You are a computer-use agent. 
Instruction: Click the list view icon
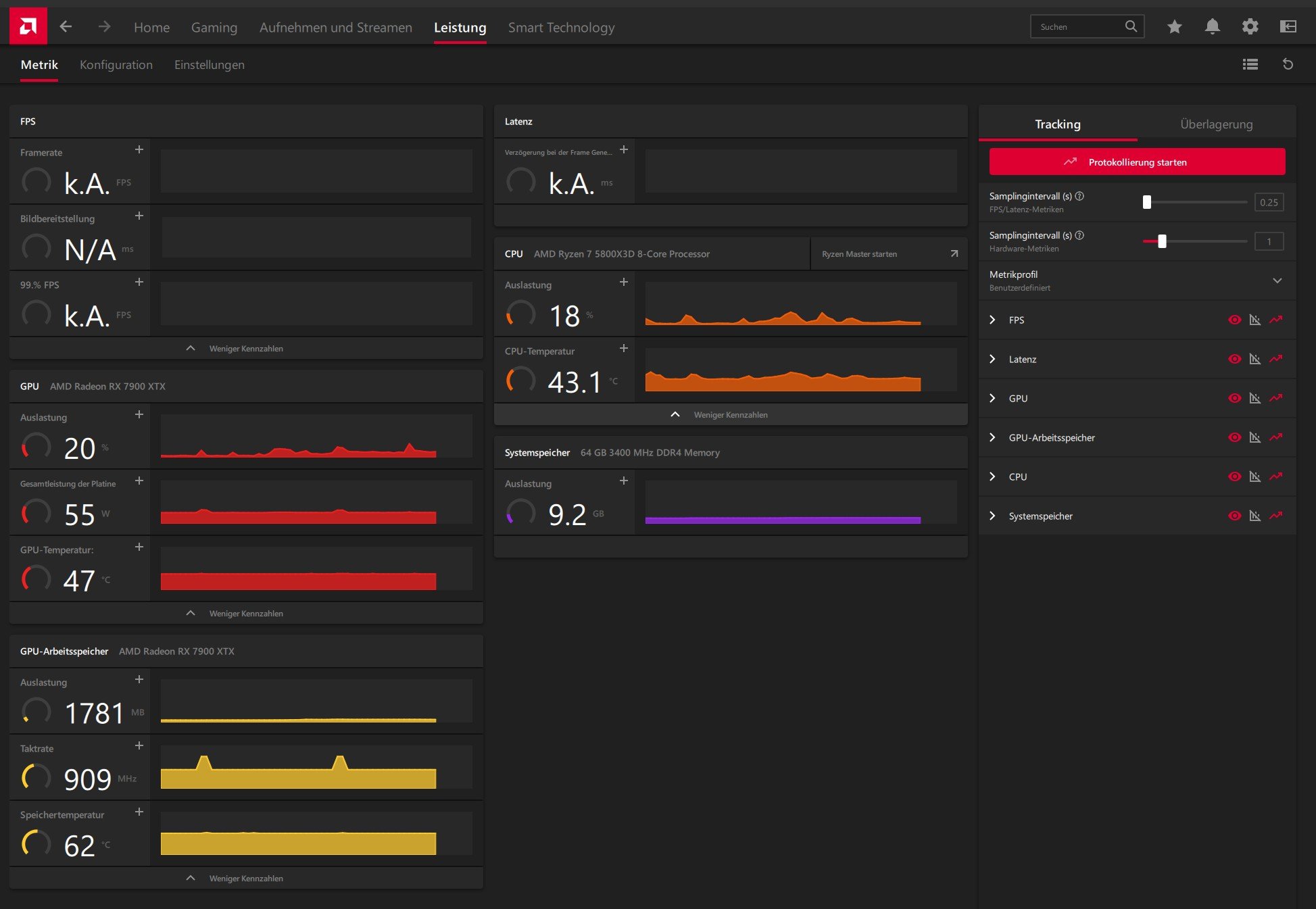pos(1250,64)
